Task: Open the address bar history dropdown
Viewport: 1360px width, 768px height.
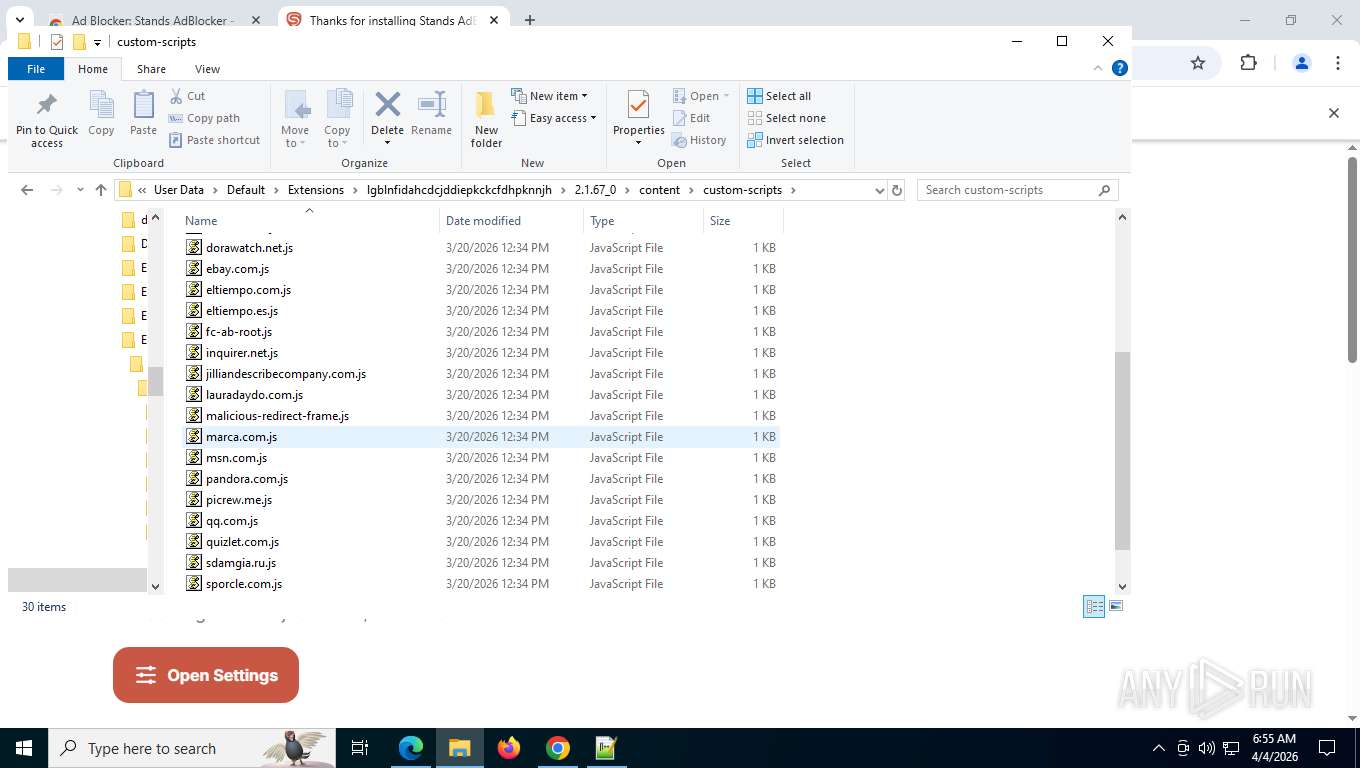Action: pos(879,190)
